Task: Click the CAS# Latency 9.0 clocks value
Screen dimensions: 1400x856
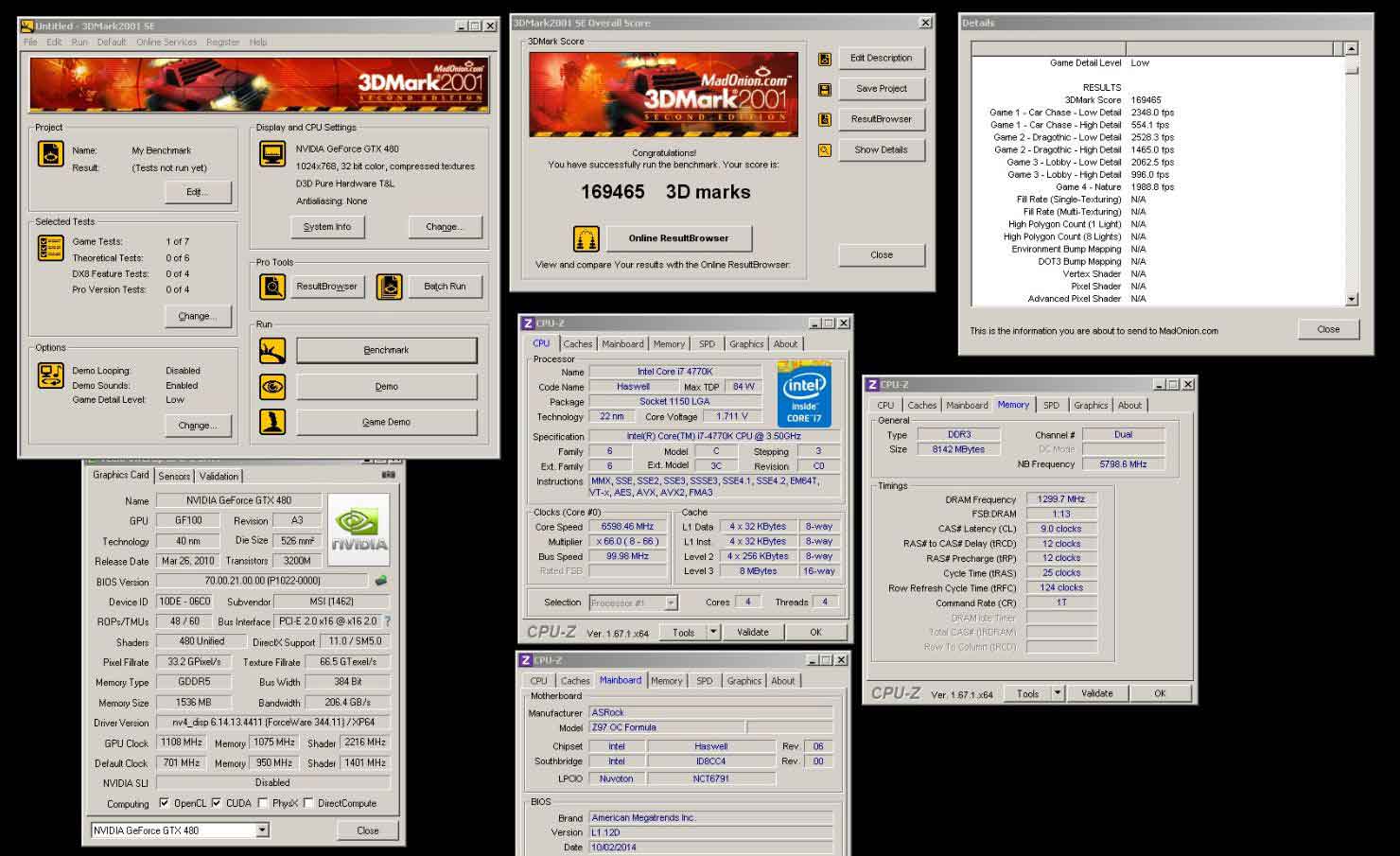Action: pyautogui.click(x=1061, y=530)
